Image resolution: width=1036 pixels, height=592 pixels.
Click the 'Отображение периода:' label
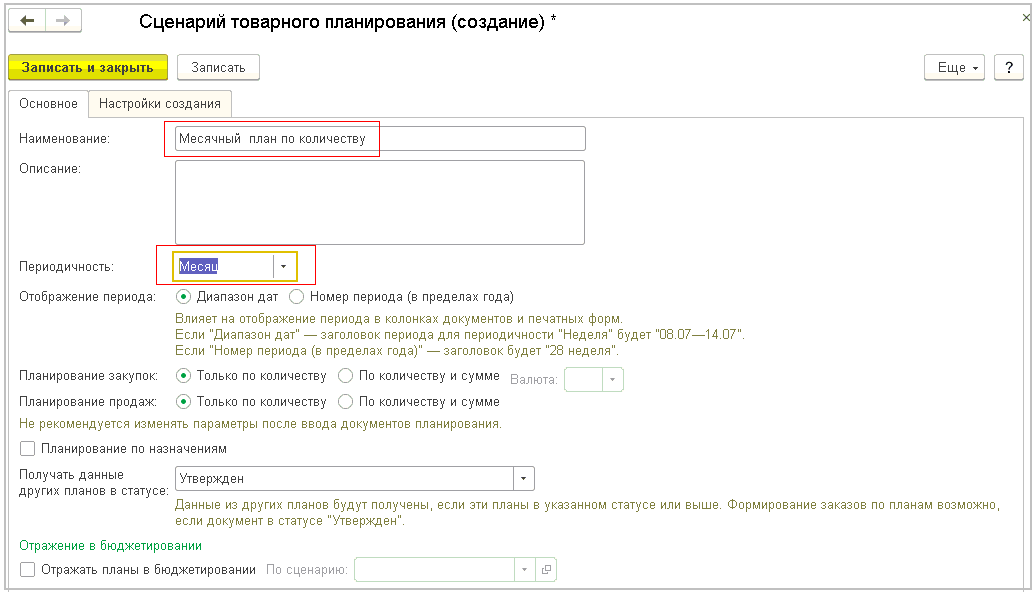(x=87, y=297)
